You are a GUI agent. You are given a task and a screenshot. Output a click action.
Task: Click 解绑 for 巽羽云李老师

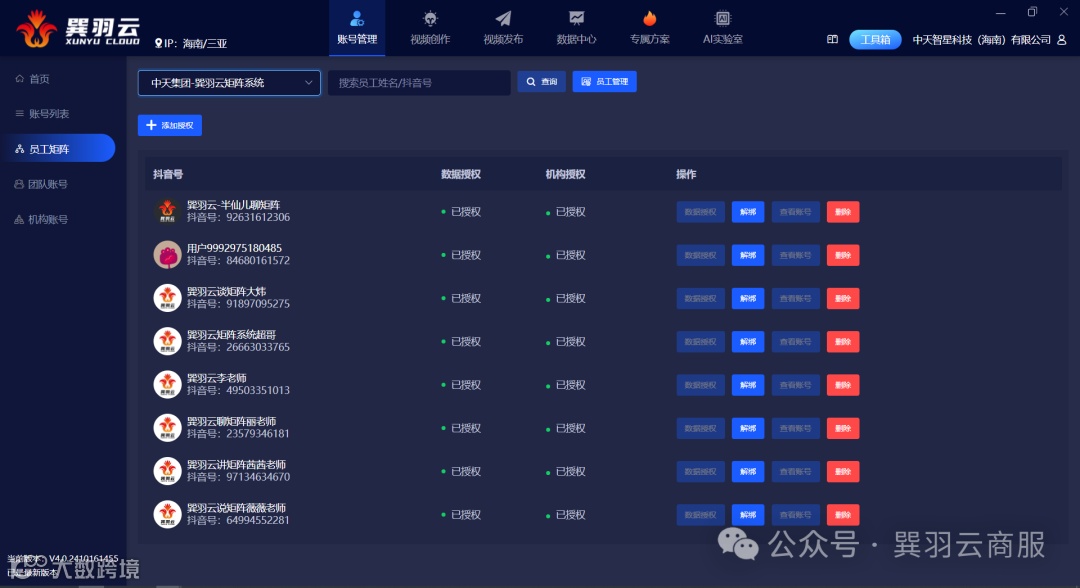pos(747,385)
